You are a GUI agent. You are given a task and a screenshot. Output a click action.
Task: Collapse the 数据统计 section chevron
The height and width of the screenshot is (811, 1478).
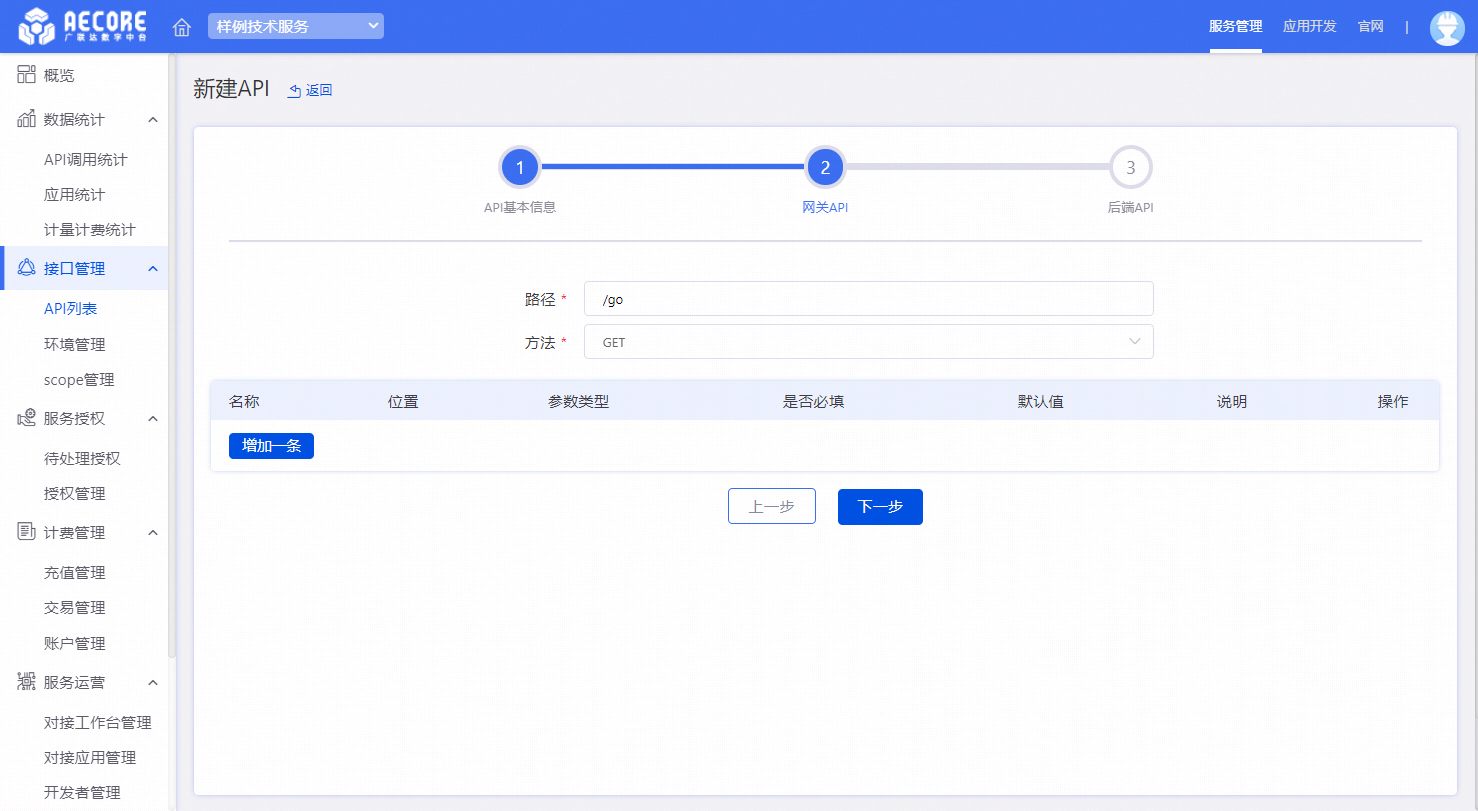click(x=153, y=120)
